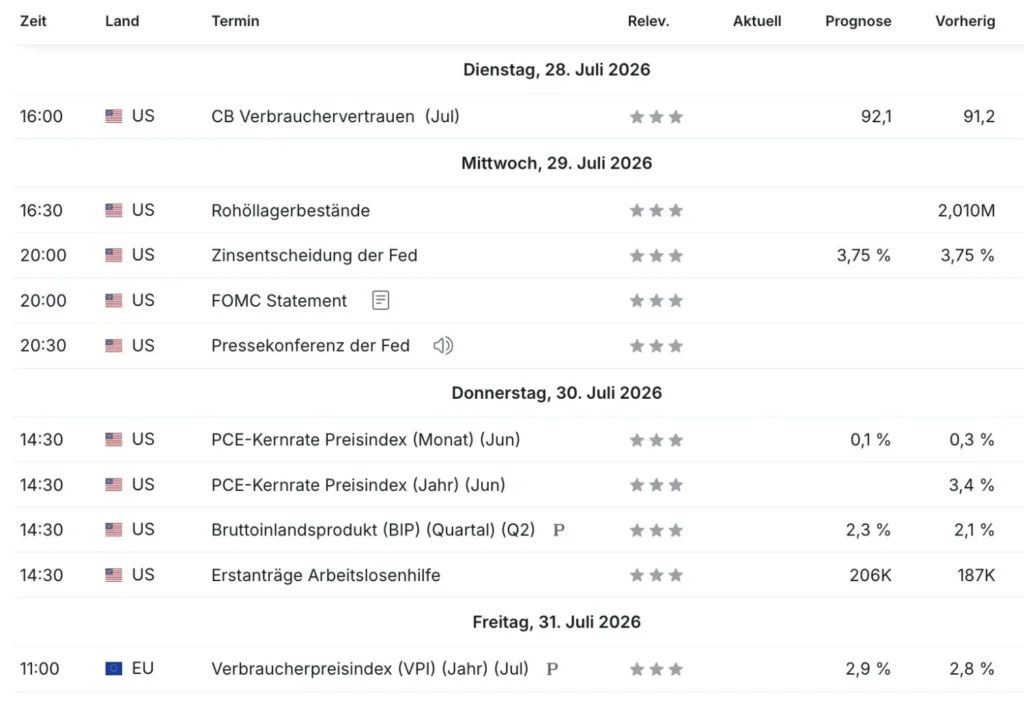Open PCE-Kernrate Preisindex (Jahr) (Jun) entry
The width and height of the screenshot is (1024, 704).
click(x=358, y=485)
